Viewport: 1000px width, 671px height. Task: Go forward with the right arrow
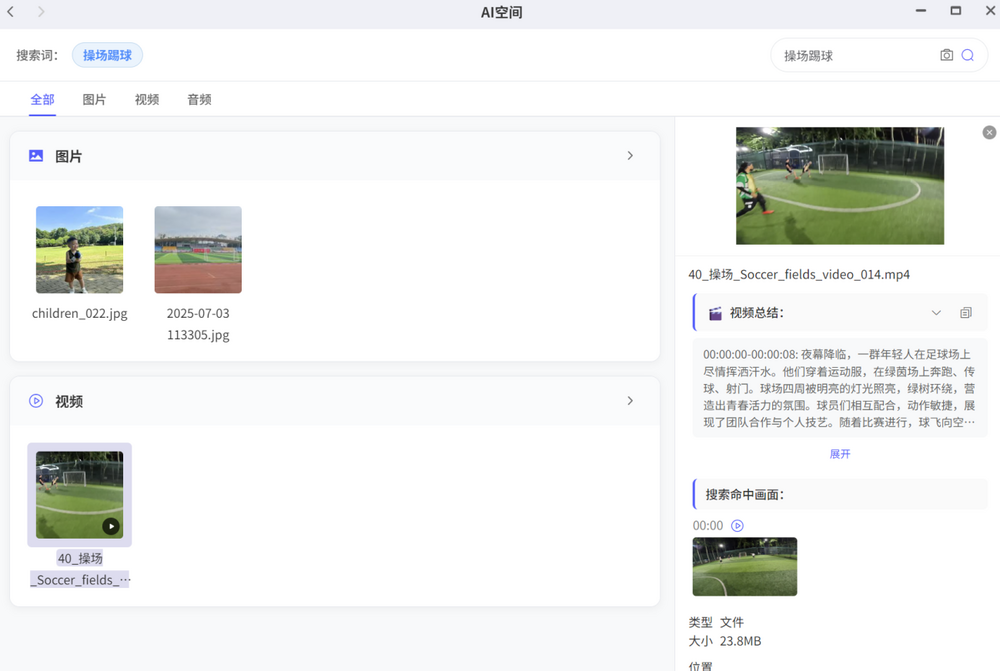pyautogui.click(x=41, y=12)
